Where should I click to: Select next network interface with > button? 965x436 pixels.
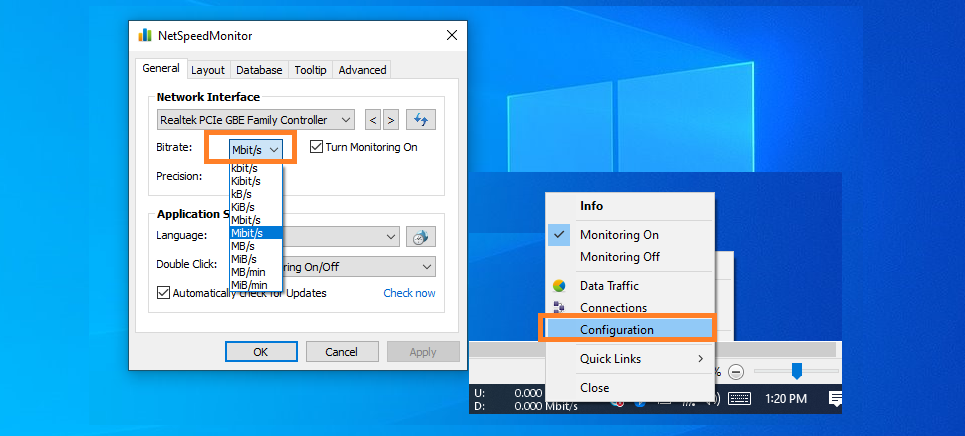(x=391, y=119)
